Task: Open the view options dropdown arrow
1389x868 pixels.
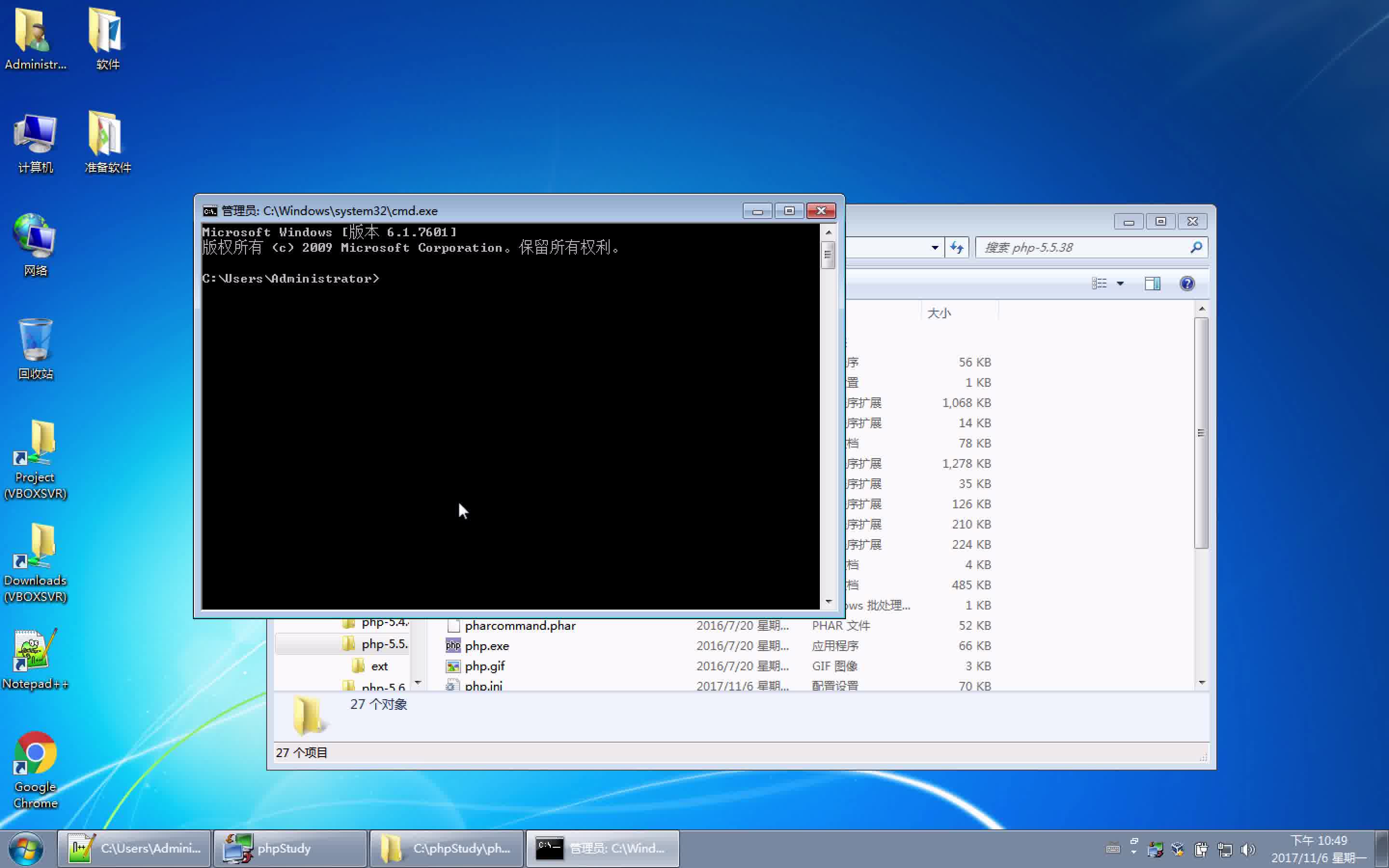Action: (x=1120, y=284)
